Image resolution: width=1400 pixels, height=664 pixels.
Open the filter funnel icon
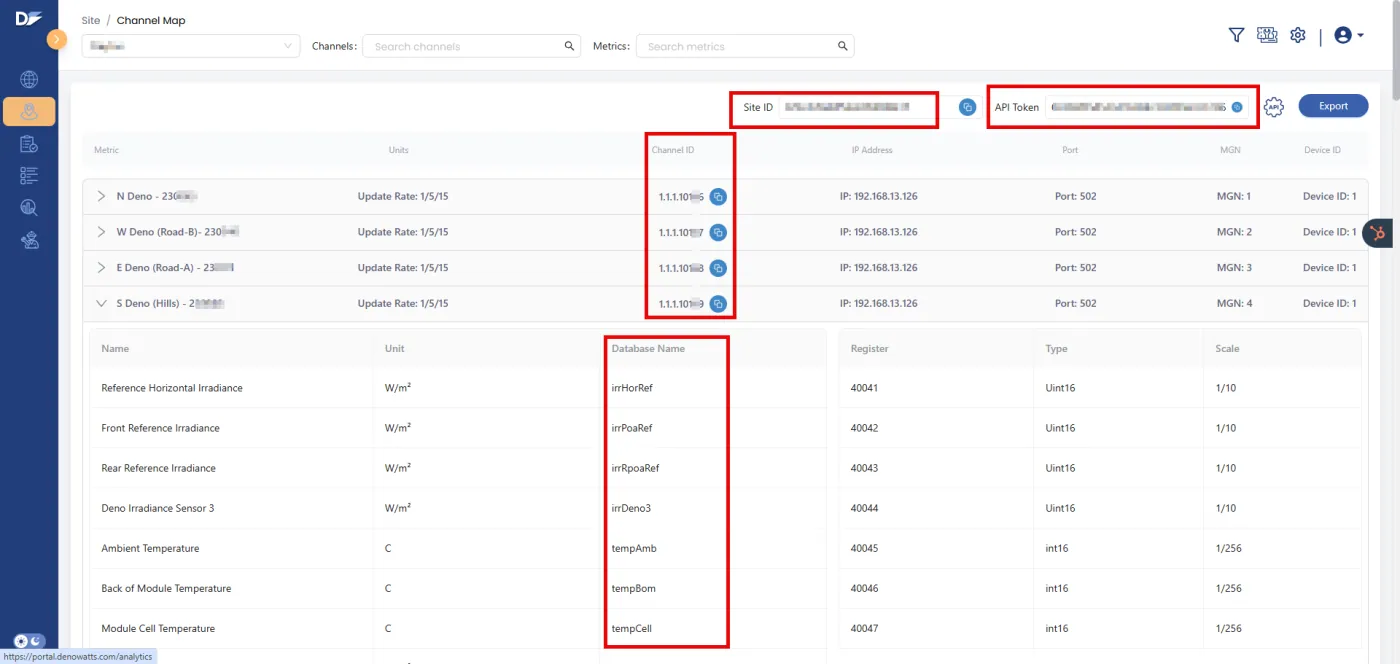[1236, 35]
